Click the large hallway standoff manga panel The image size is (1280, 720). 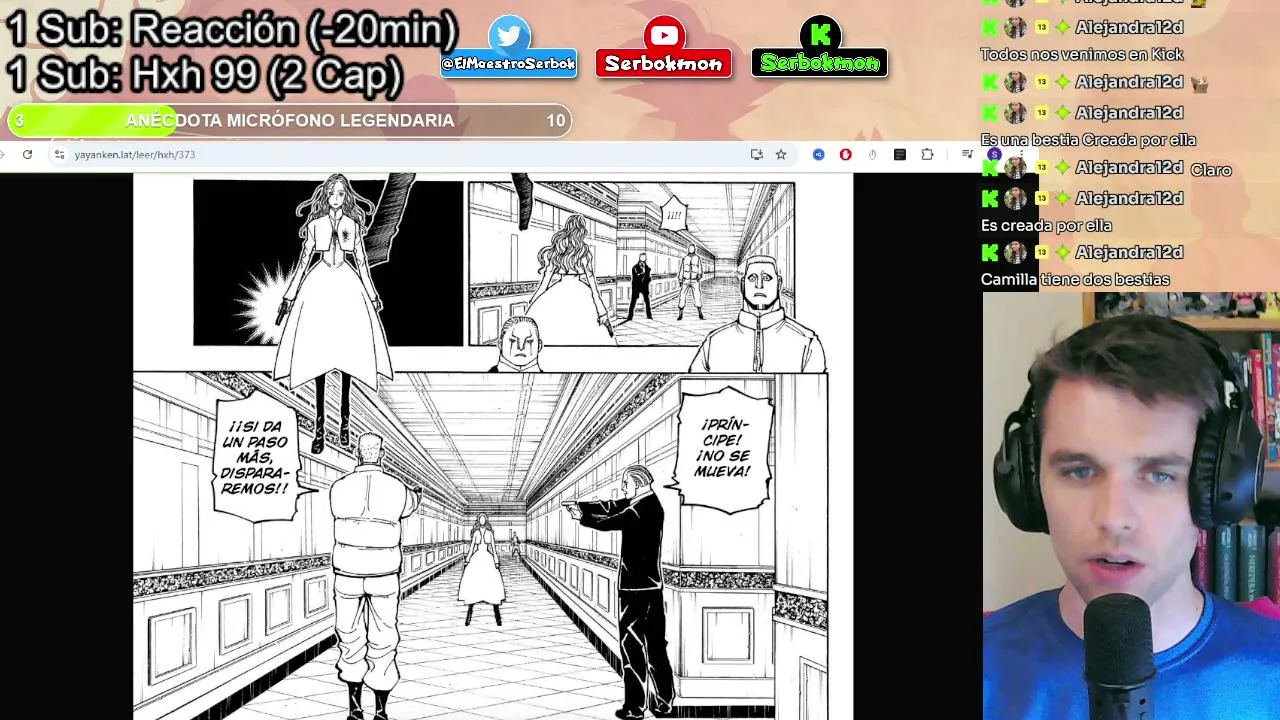[480, 546]
